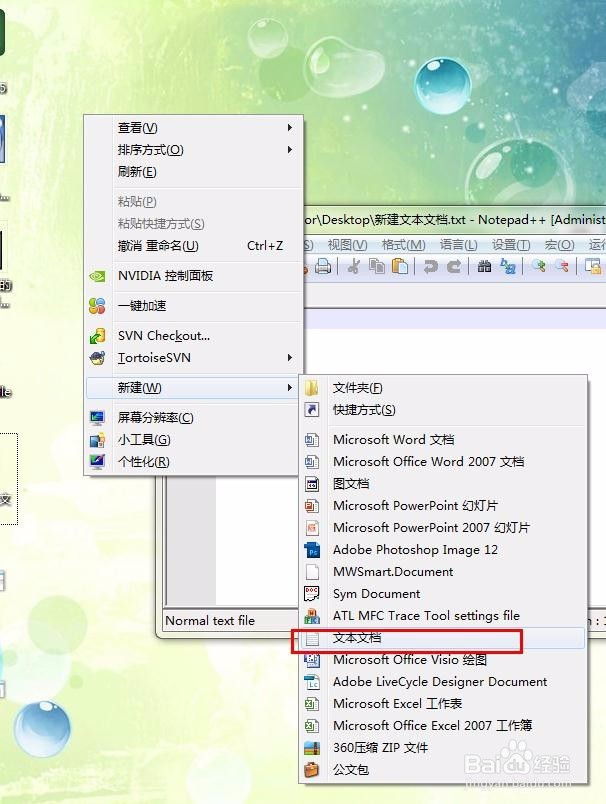606x804 pixels.
Task: Select Microsoft PowerPoint 2007 幻灯片
Action: pos(443,528)
